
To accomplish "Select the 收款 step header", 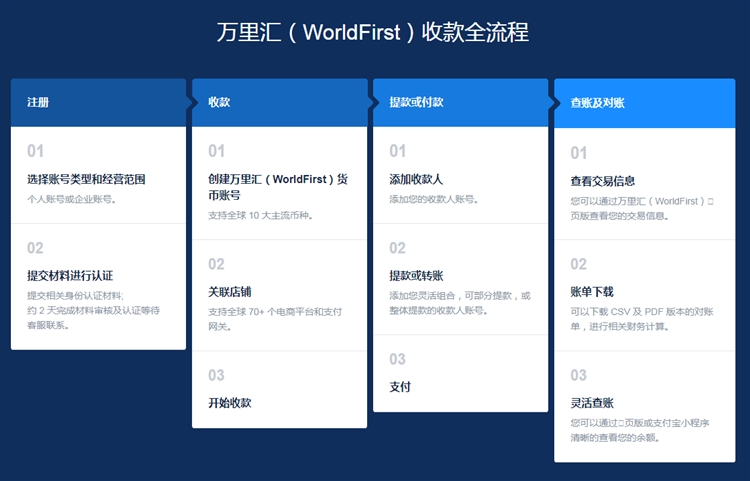I will 279,102.
